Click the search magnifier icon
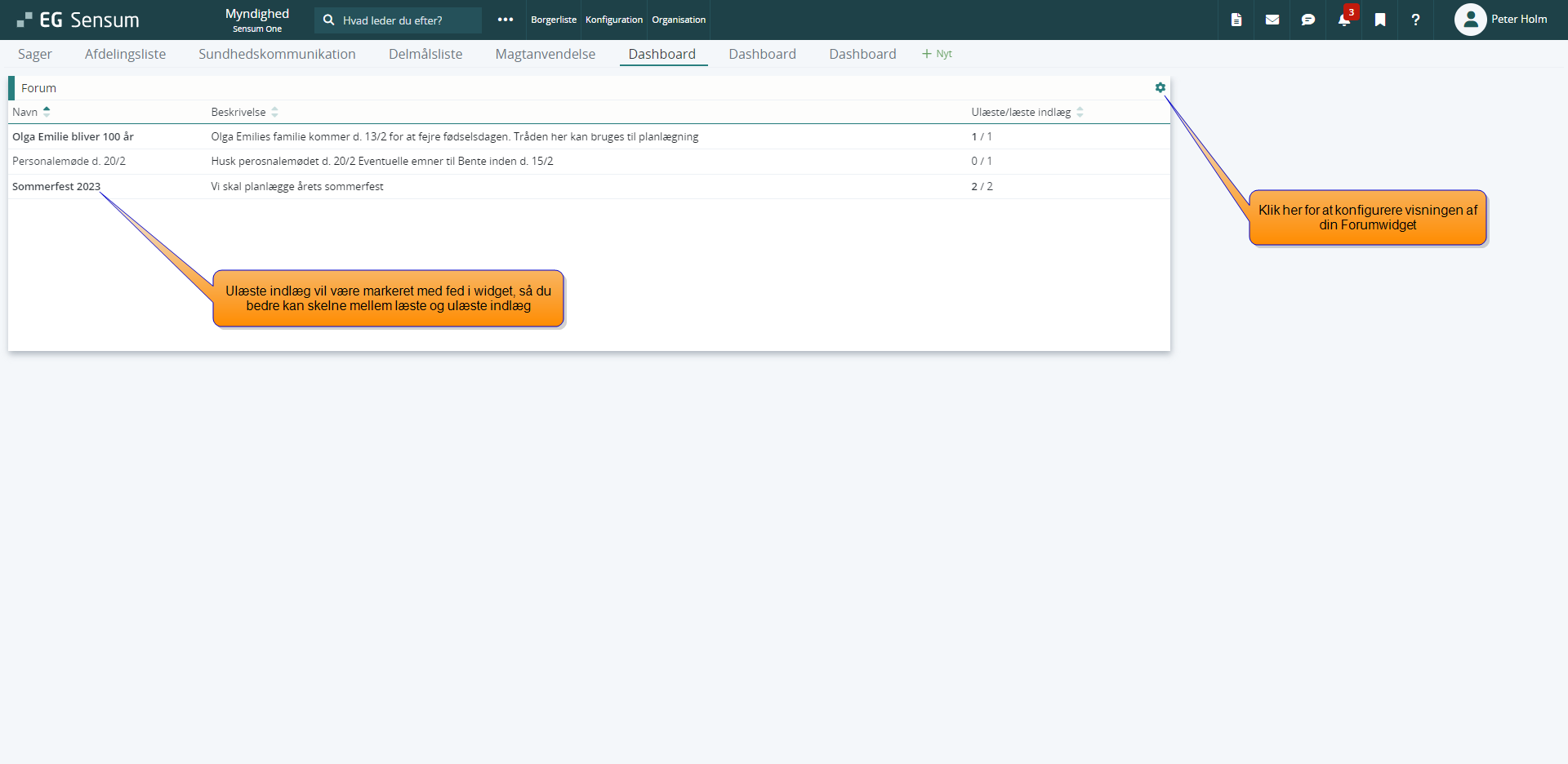The height and width of the screenshot is (764, 1568). (328, 20)
